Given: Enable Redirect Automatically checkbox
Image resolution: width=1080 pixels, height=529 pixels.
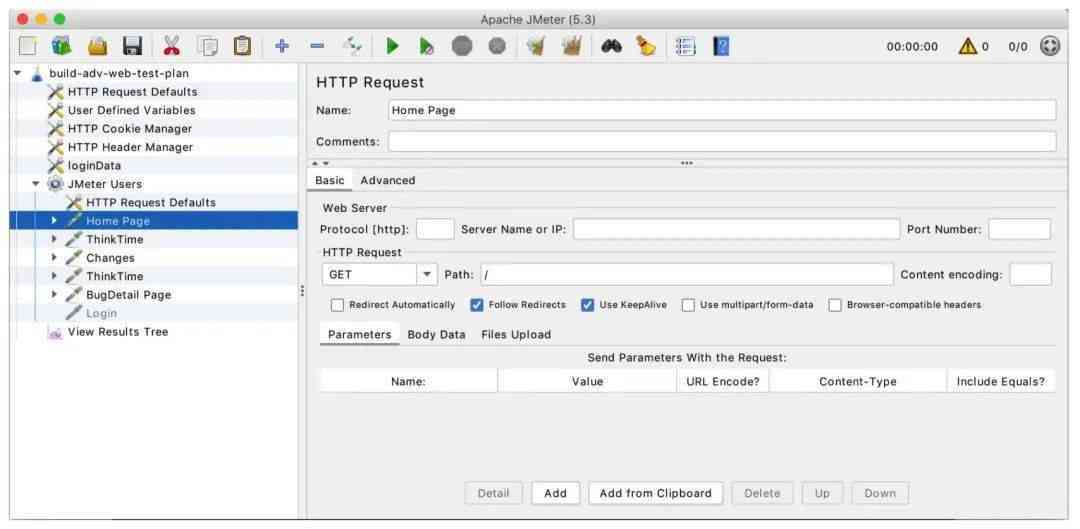Looking at the screenshot, I should (x=338, y=305).
